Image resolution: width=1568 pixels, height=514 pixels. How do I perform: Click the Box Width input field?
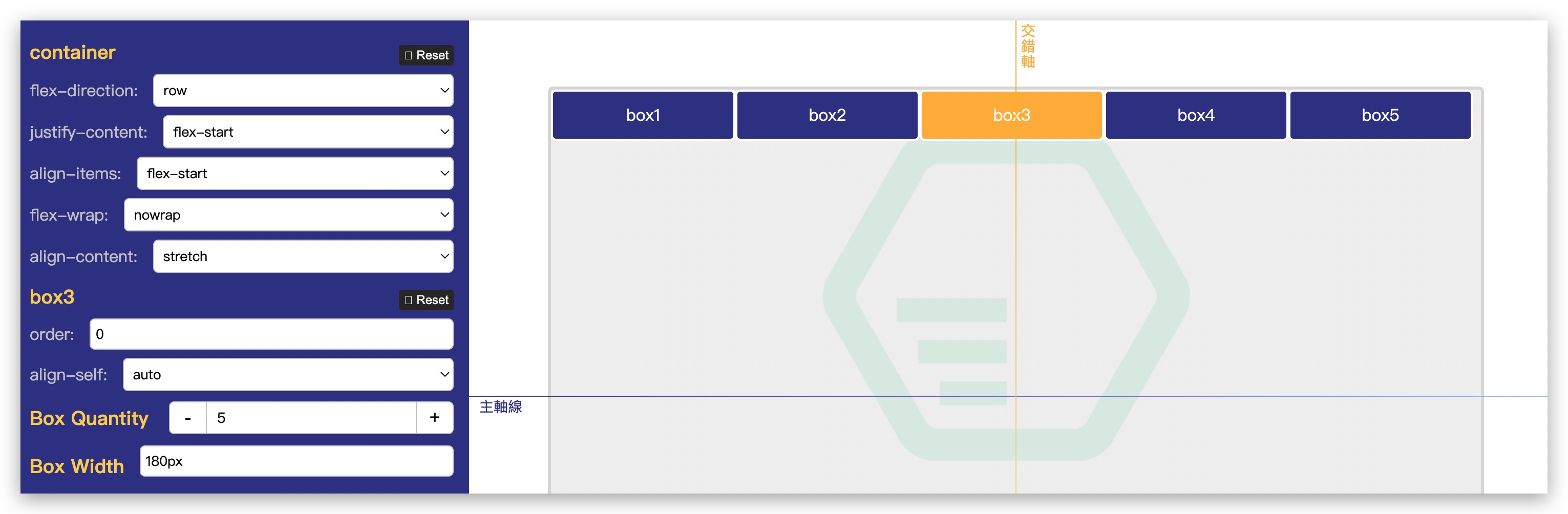296,461
